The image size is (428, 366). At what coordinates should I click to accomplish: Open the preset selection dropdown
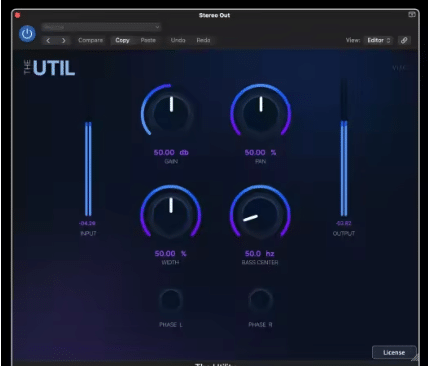tap(101, 27)
